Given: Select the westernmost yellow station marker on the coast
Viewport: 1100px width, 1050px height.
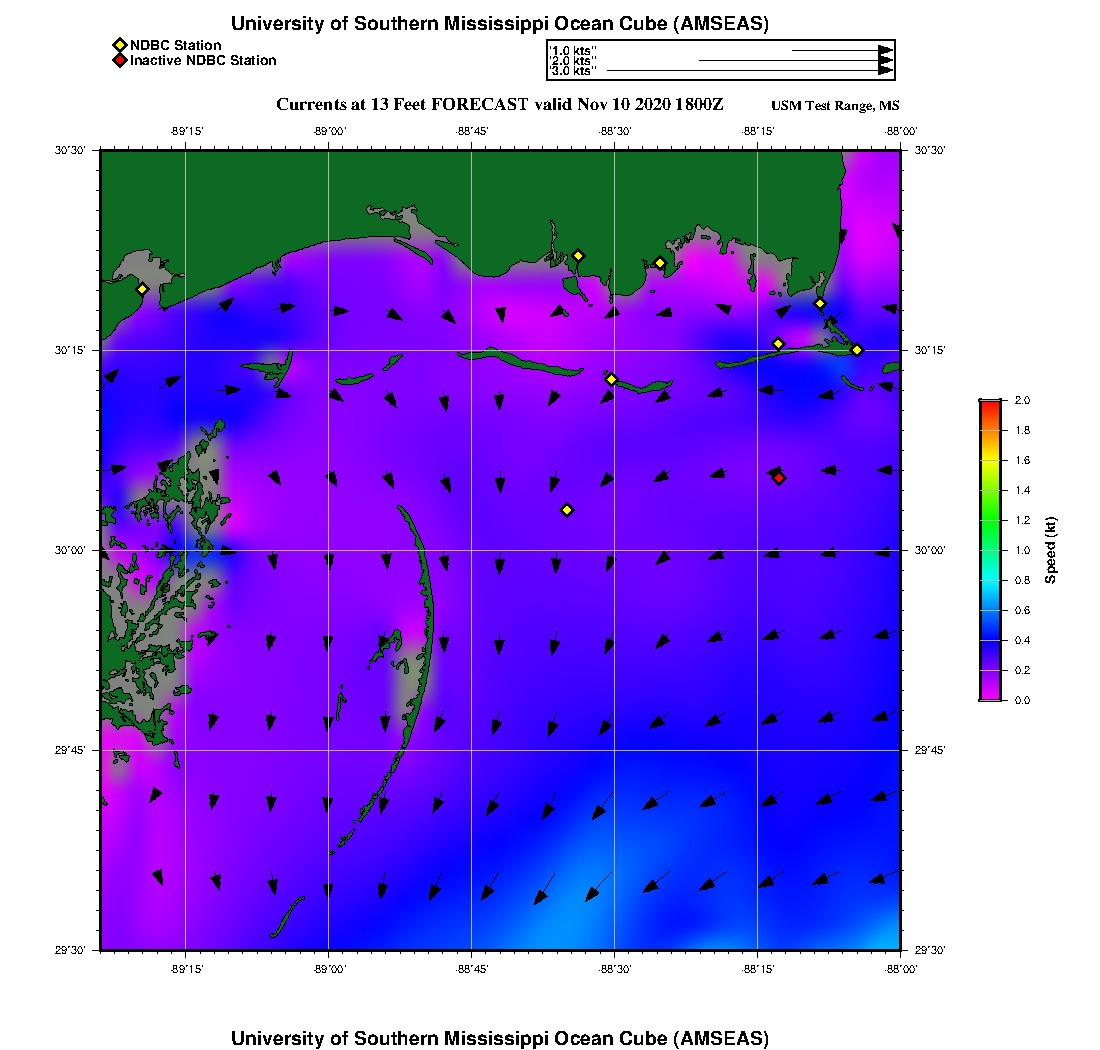Looking at the screenshot, I should [x=142, y=289].
